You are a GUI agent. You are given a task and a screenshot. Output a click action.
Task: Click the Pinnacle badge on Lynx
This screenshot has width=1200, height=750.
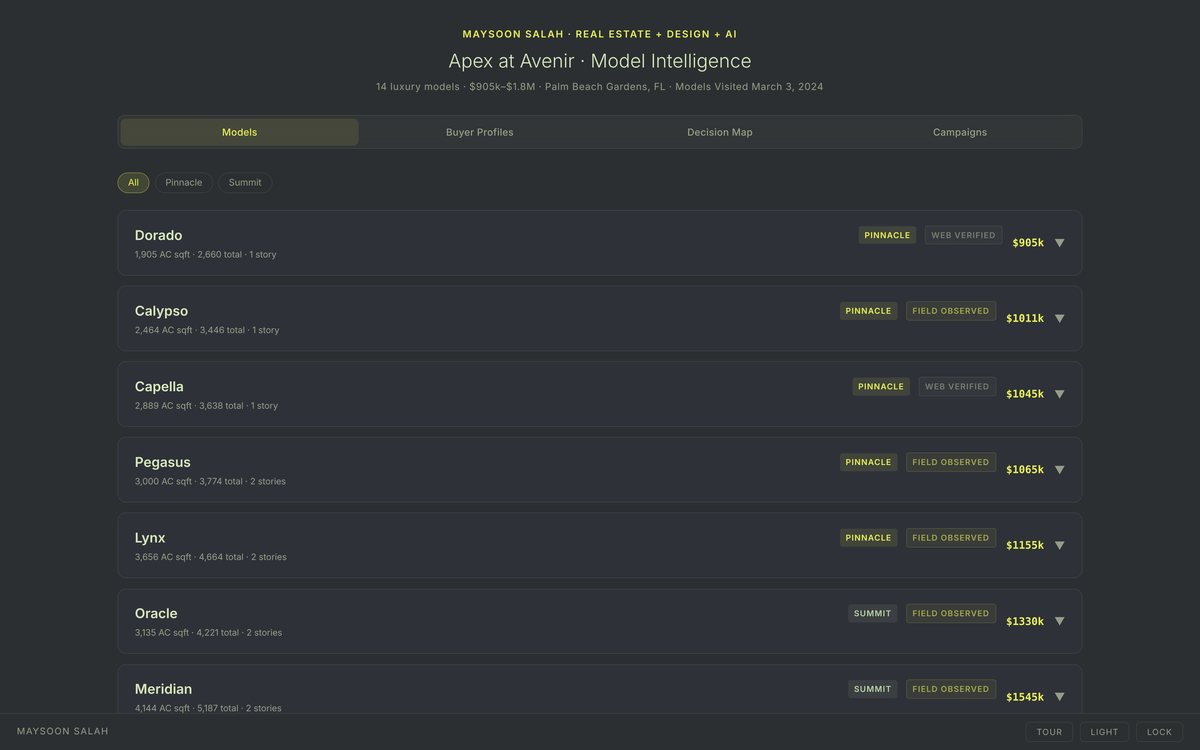[x=868, y=538]
